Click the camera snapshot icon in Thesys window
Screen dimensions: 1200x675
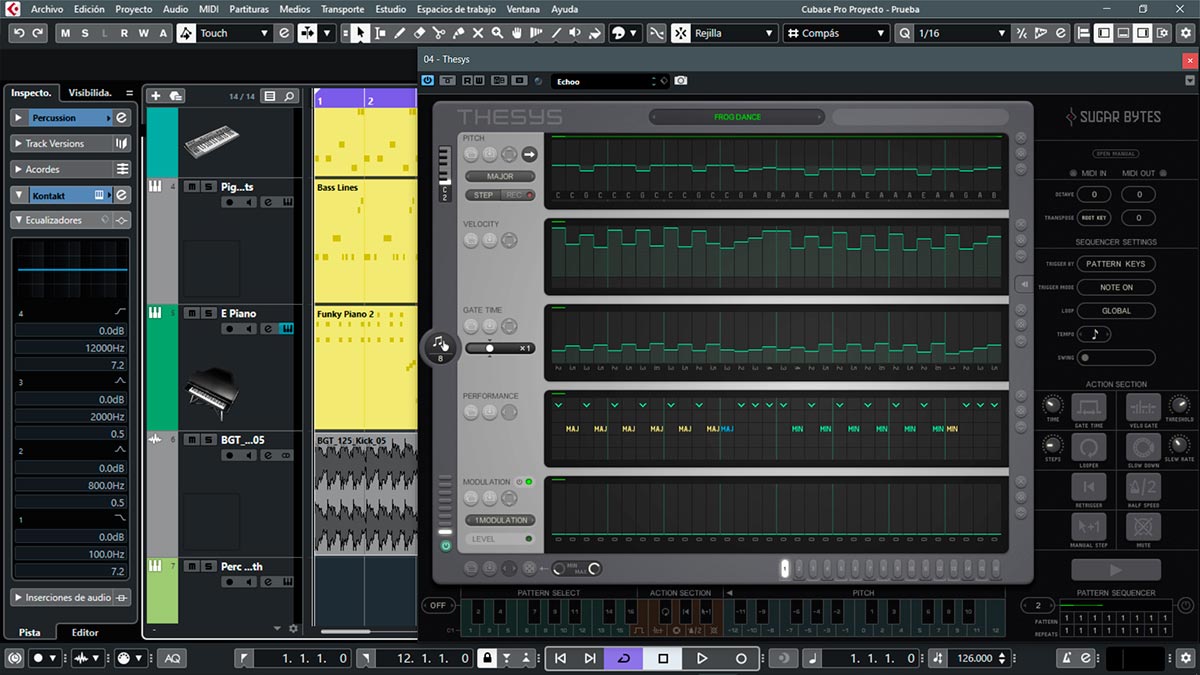(681, 80)
